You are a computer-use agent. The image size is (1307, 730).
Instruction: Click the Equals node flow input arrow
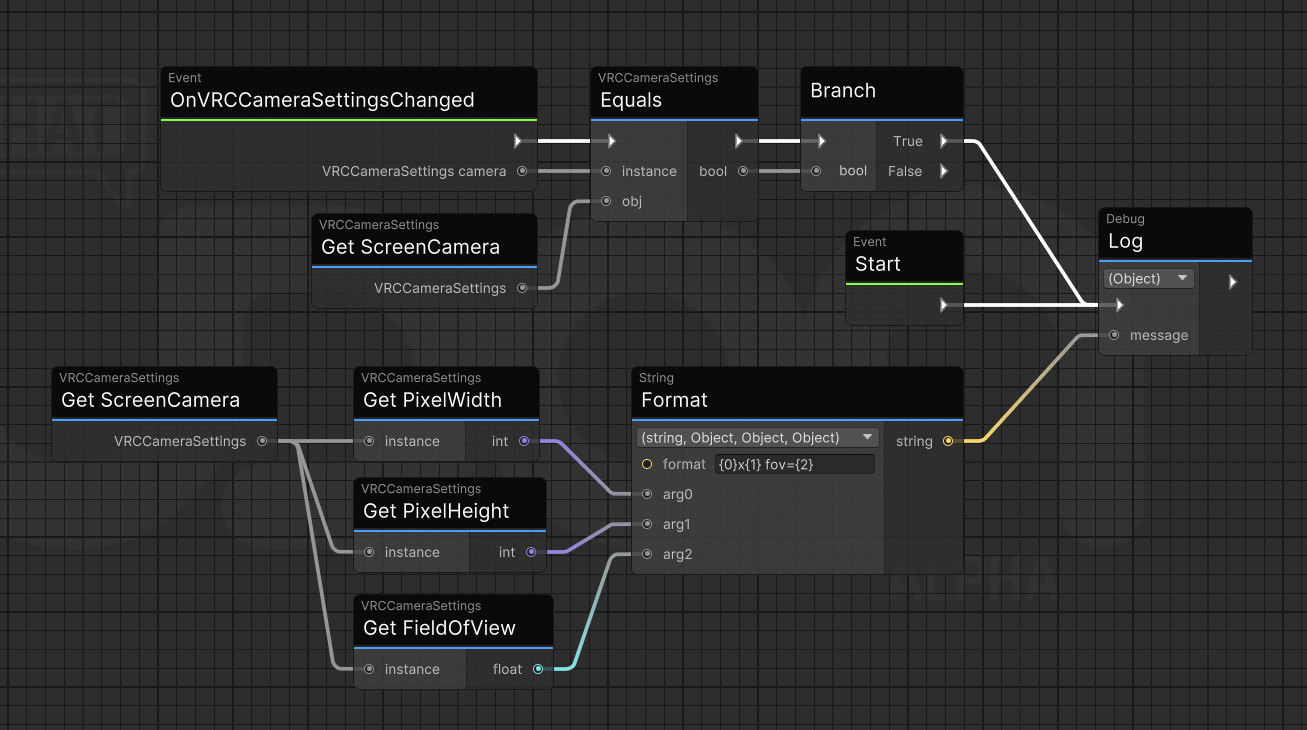(x=611, y=141)
